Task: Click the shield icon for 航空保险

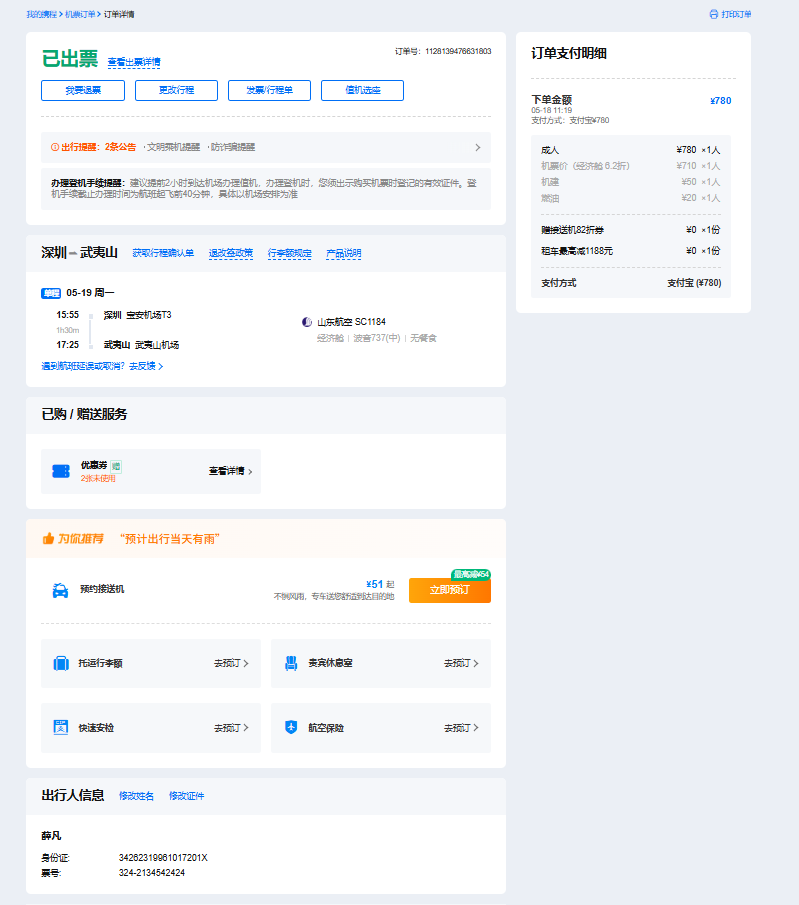Action: pos(291,727)
